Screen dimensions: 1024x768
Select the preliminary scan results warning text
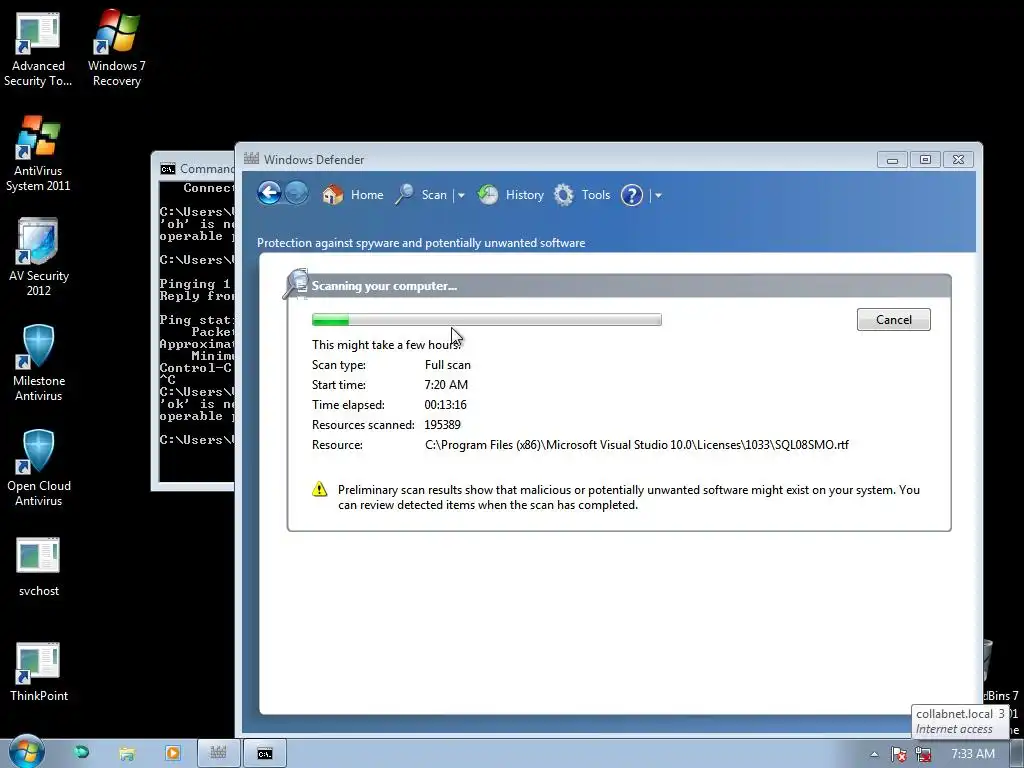point(628,497)
